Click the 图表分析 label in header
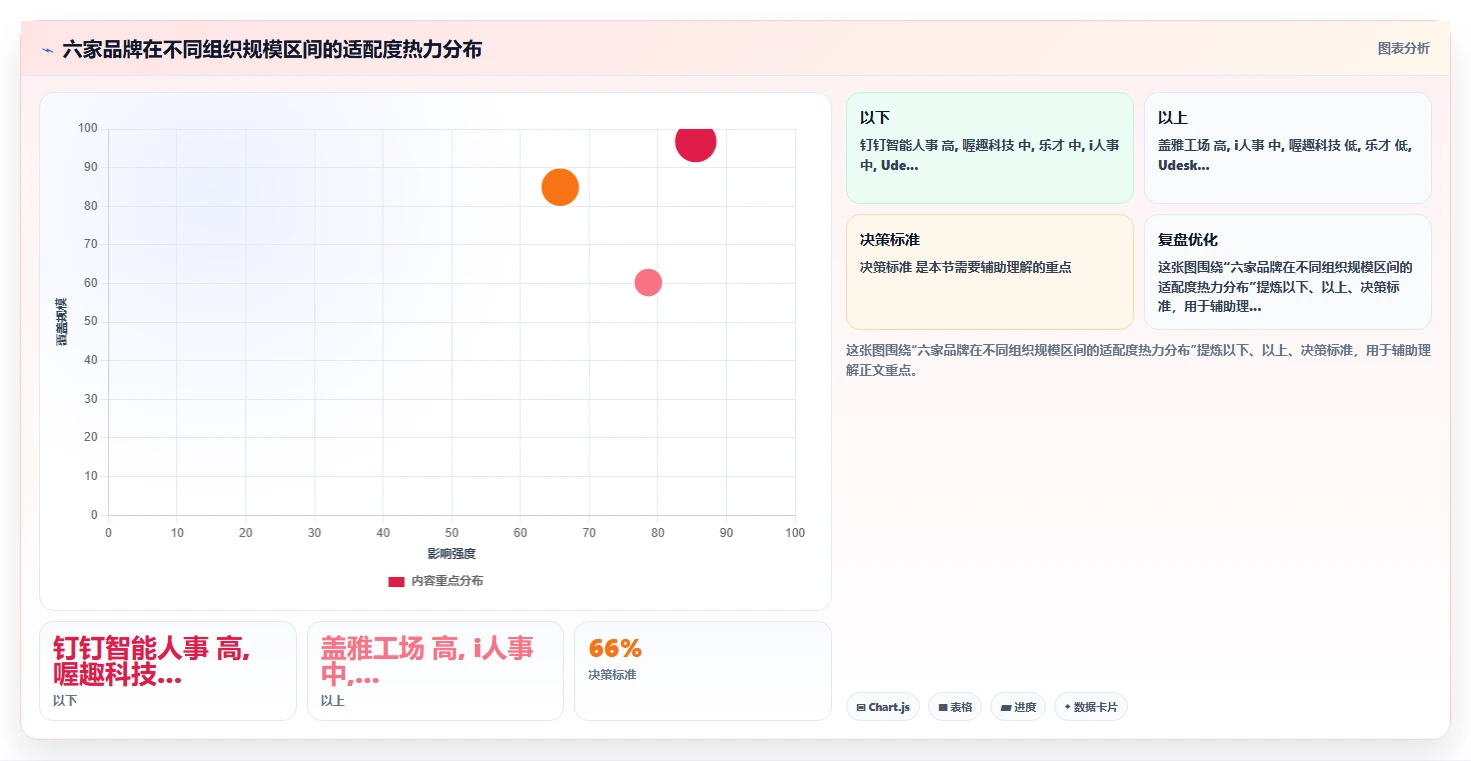This screenshot has height=761, width=1471. [1403, 48]
